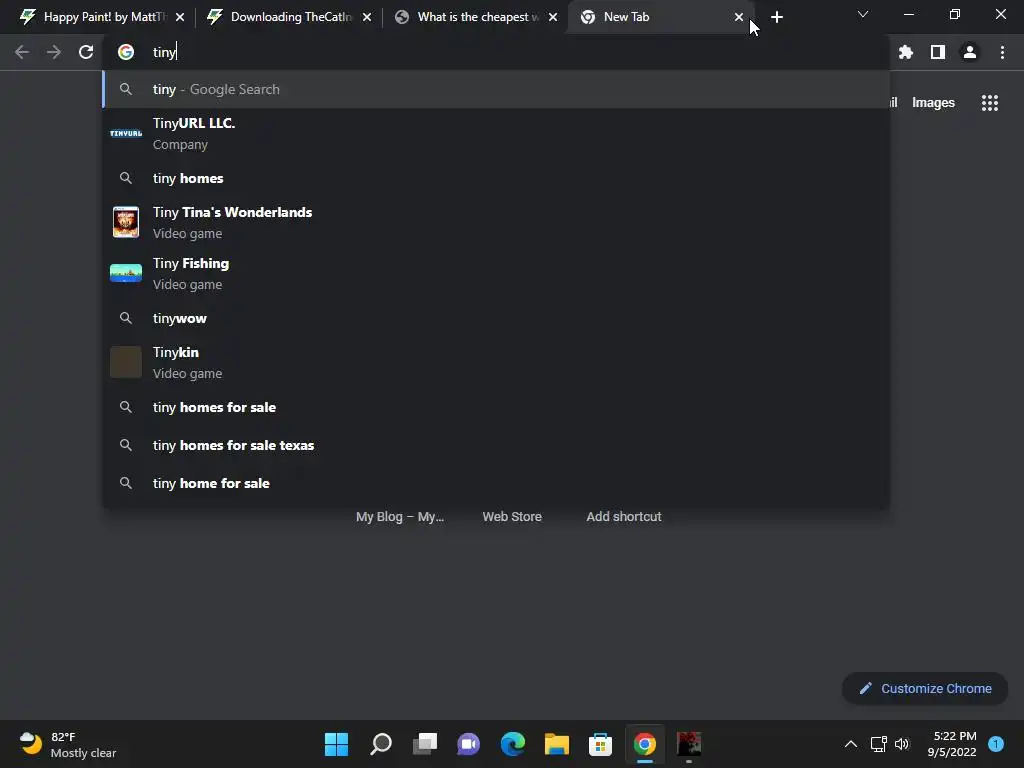Select tiny homes for sale texas
The height and width of the screenshot is (768, 1024).
point(496,445)
